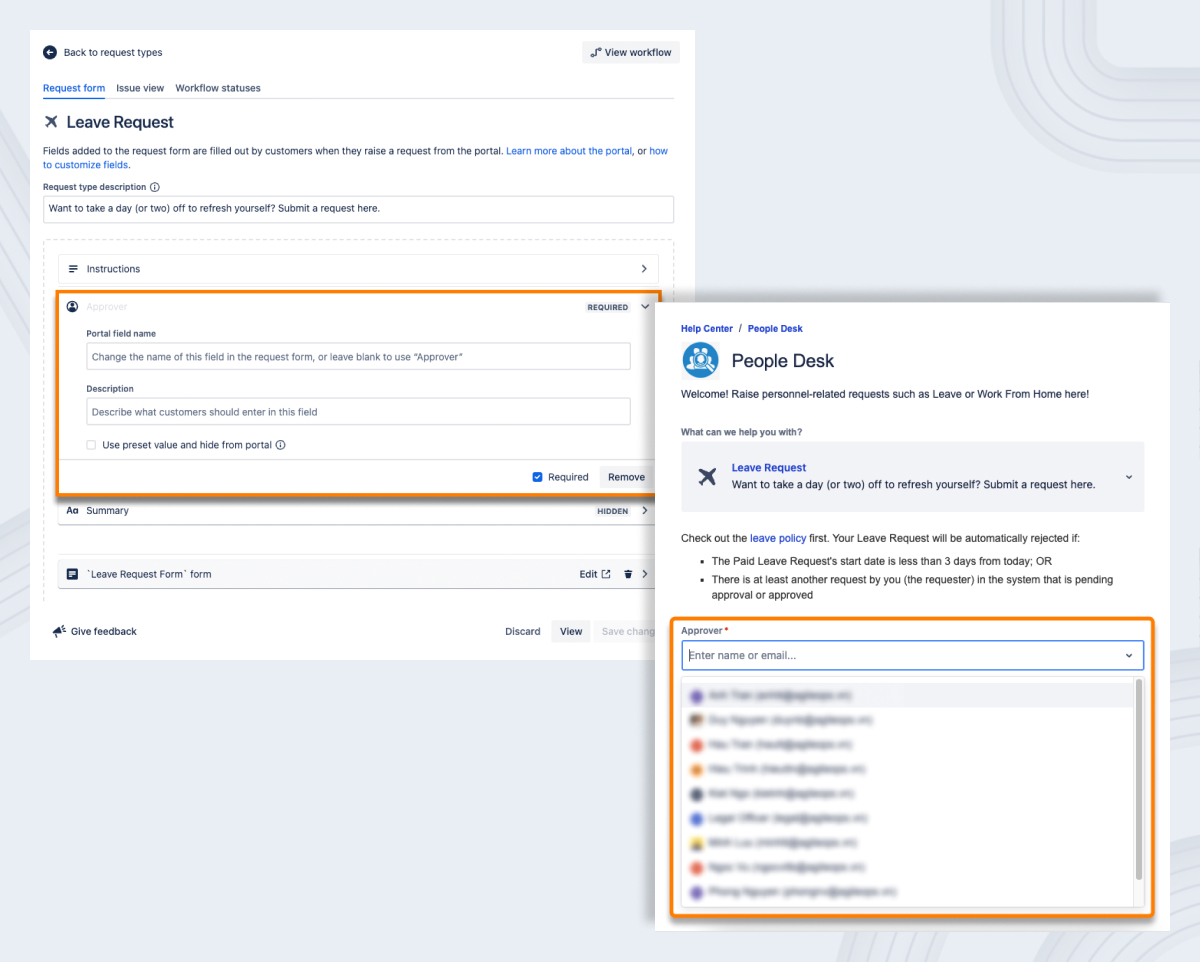Open the leave policy link

778,538
